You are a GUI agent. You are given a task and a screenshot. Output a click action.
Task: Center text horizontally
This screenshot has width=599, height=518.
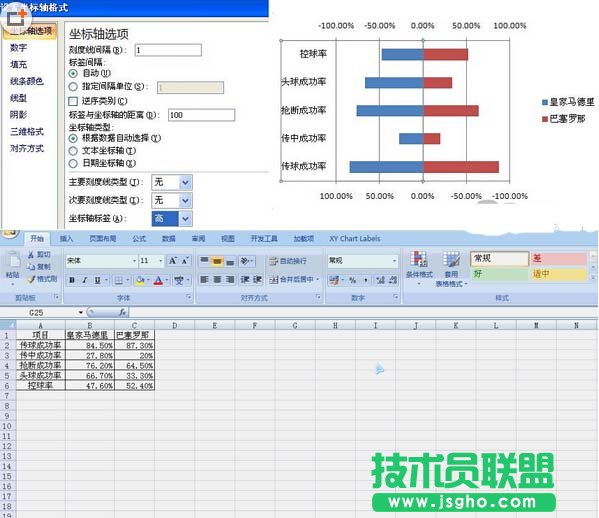pyautogui.click(x=217, y=280)
